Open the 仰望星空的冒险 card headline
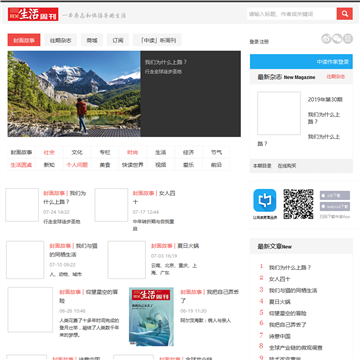The image size is (360, 360). click(89, 296)
